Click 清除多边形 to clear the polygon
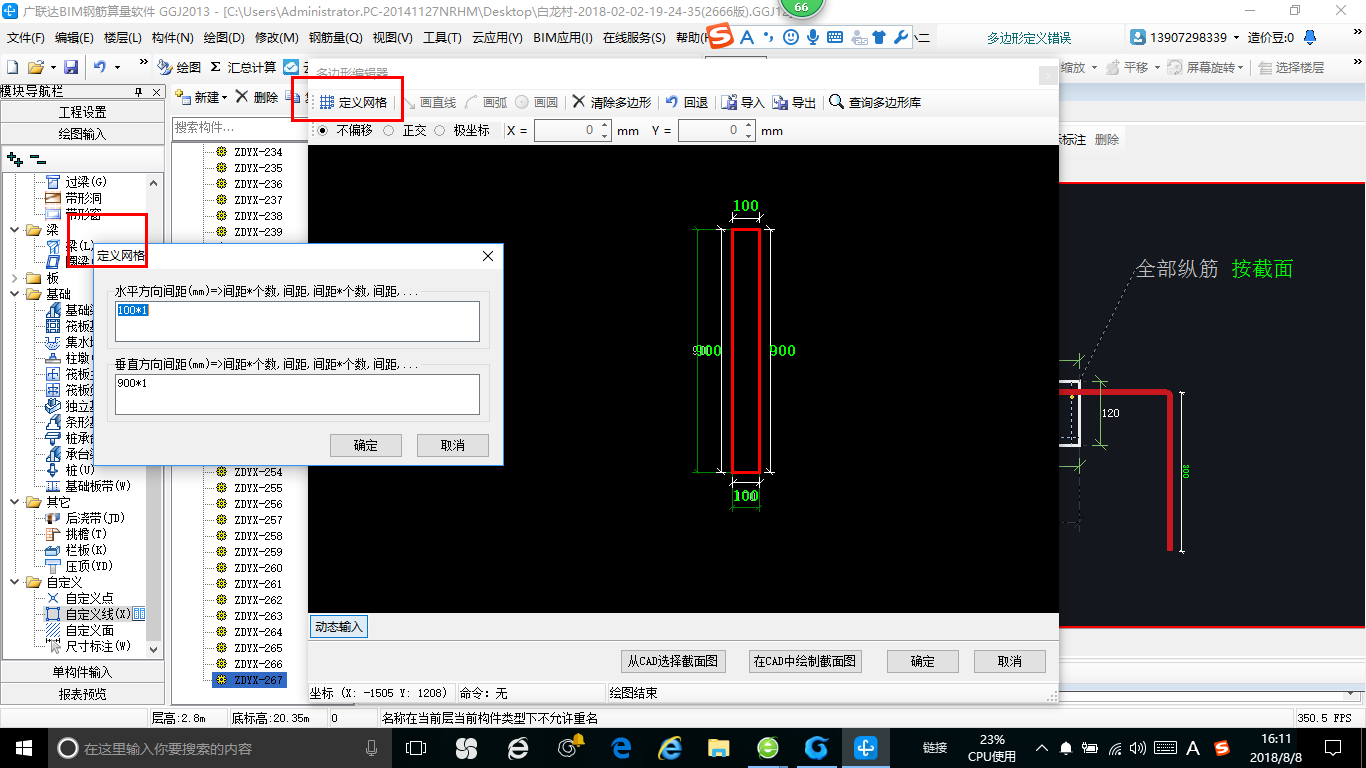 tap(611, 102)
